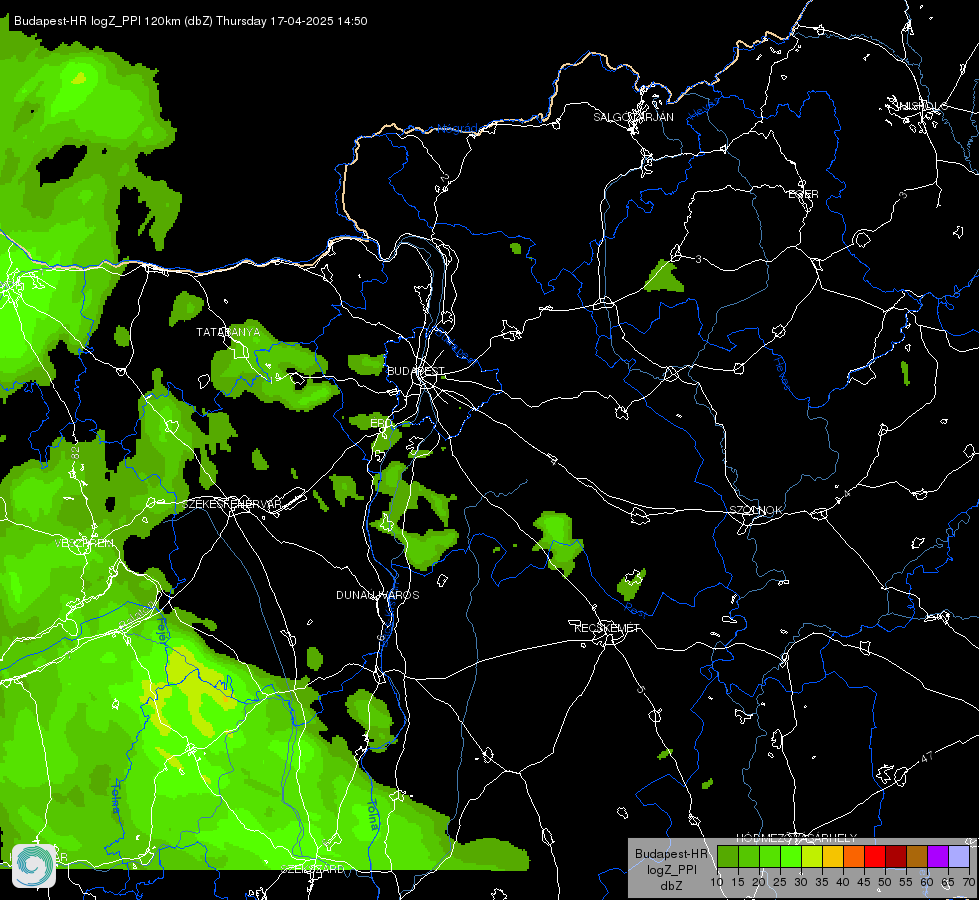Image resolution: width=979 pixels, height=900 pixels.
Task: Pick the 25-30 dBZ bright green swatch
Action: [x=790, y=857]
